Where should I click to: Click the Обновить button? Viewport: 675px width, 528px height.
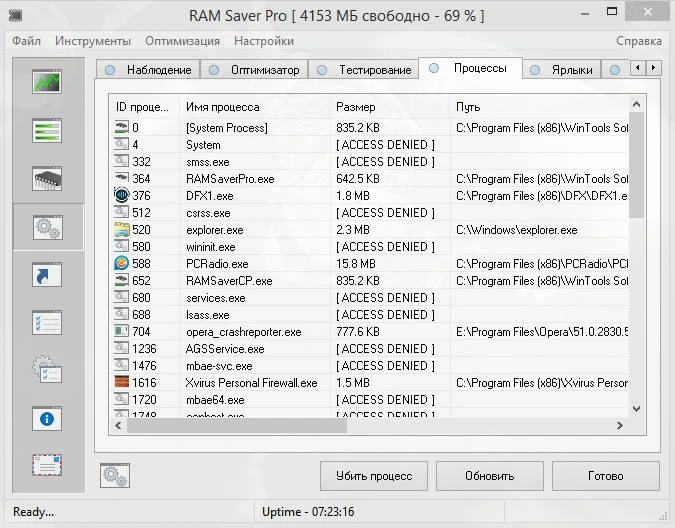[489, 476]
